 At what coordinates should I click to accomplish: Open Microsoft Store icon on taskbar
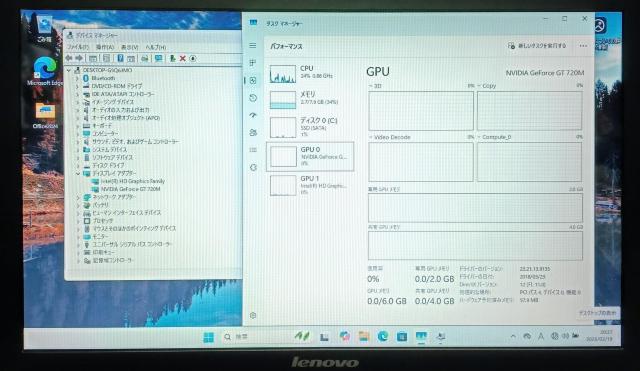pyautogui.click(x=402, y=337)
